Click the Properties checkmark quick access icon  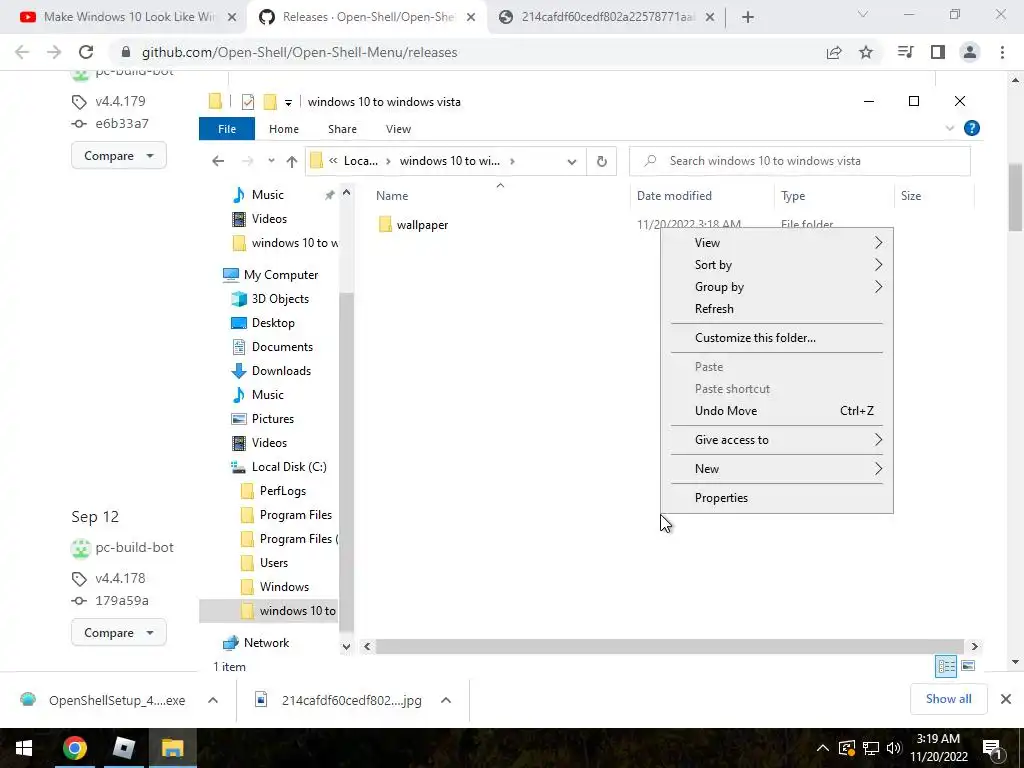[x=248, y=102]
